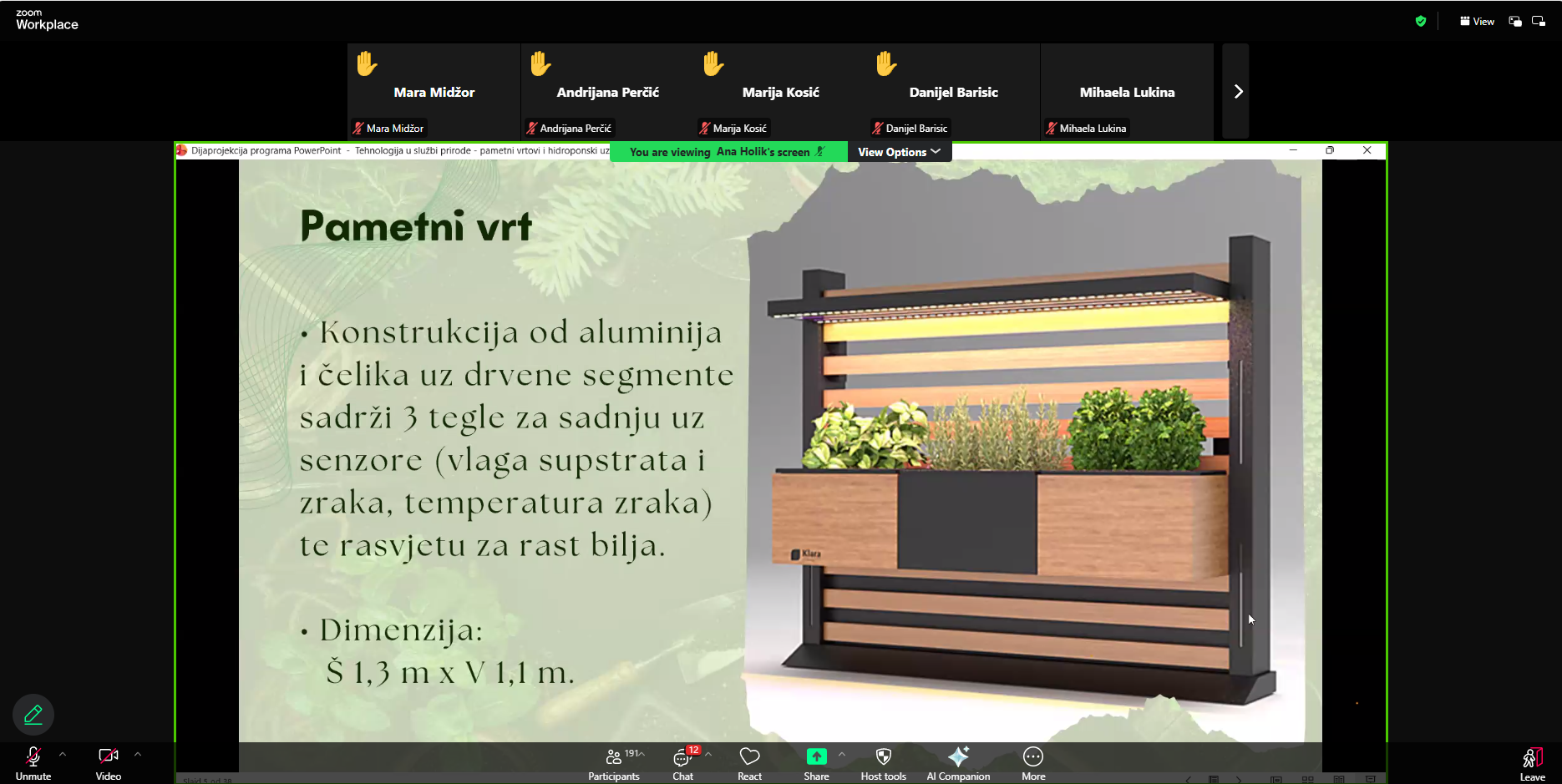1562x784 pixels.
Task: Click Leave to exit the meeting
Action: [1532, 761]
